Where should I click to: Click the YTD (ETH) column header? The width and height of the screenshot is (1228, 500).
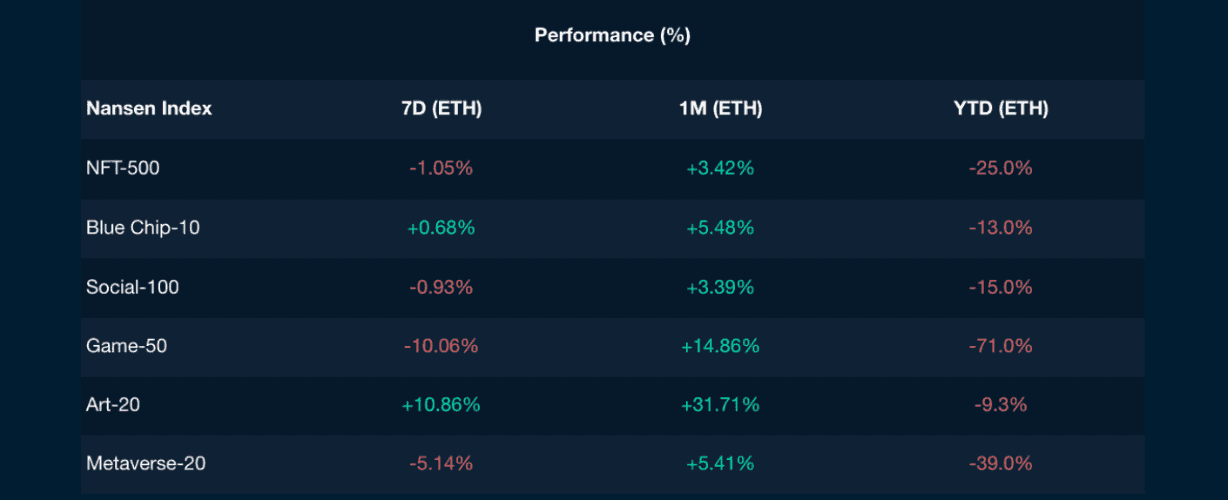pyautogui.click(x=1000, y=109)
